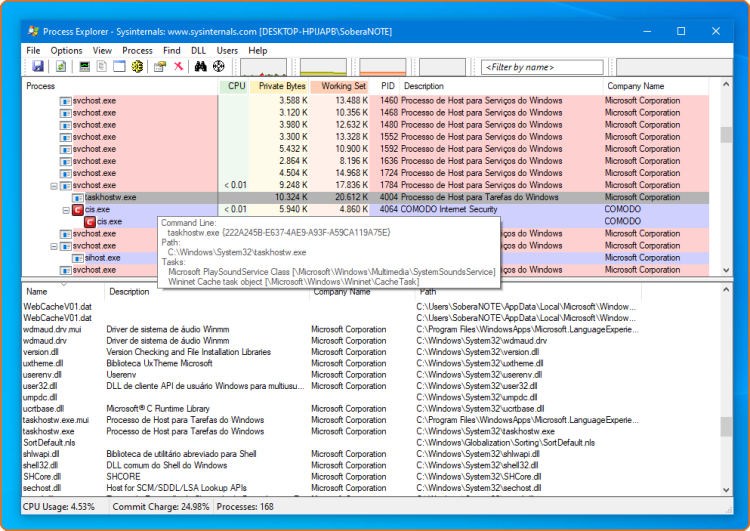Open the Process menu
750x531 pixels.
(x=137, y=50)
